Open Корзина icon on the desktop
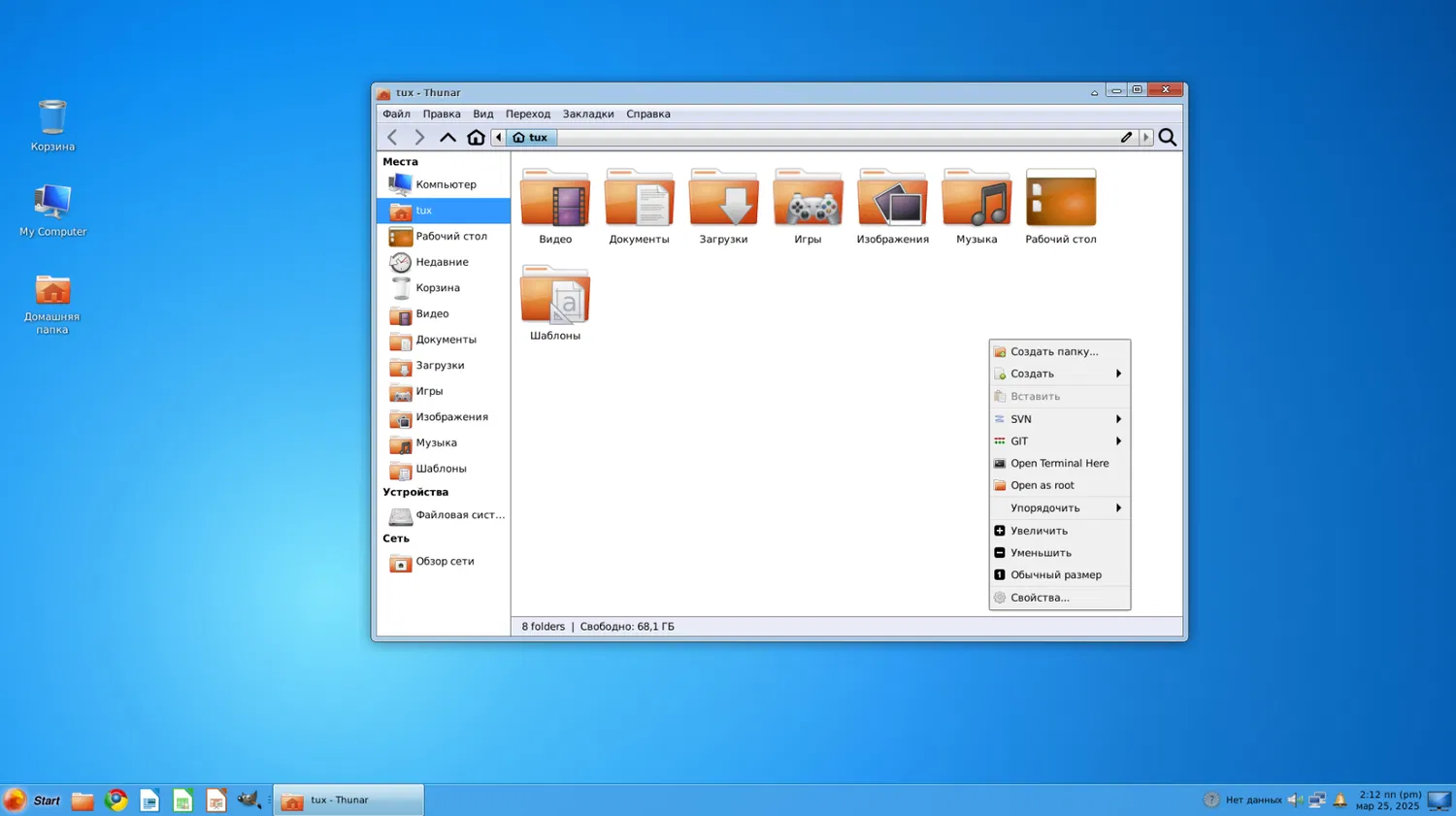The height and width of the screenshot is (816, 1456). pyautogui.click(x=52, y=119)
